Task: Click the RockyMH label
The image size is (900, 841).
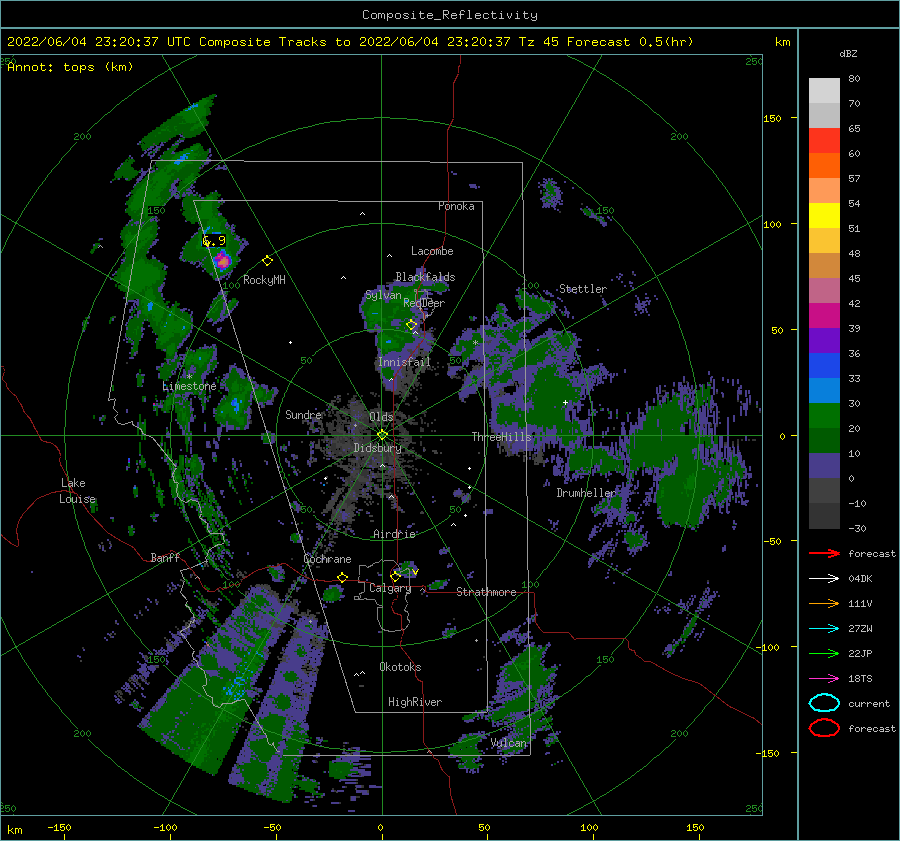Action: click(x=264, y=280)
